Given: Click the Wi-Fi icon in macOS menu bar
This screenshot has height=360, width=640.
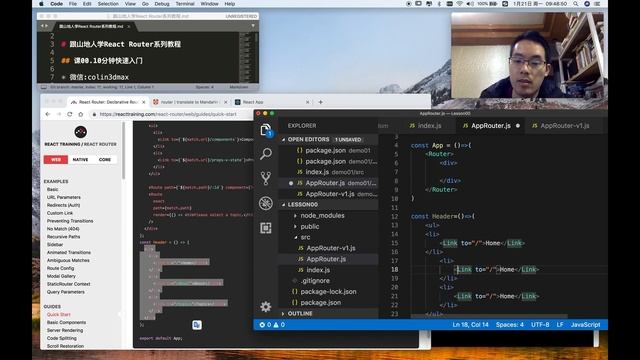Looking at the screenshot, I should point(460,4).
